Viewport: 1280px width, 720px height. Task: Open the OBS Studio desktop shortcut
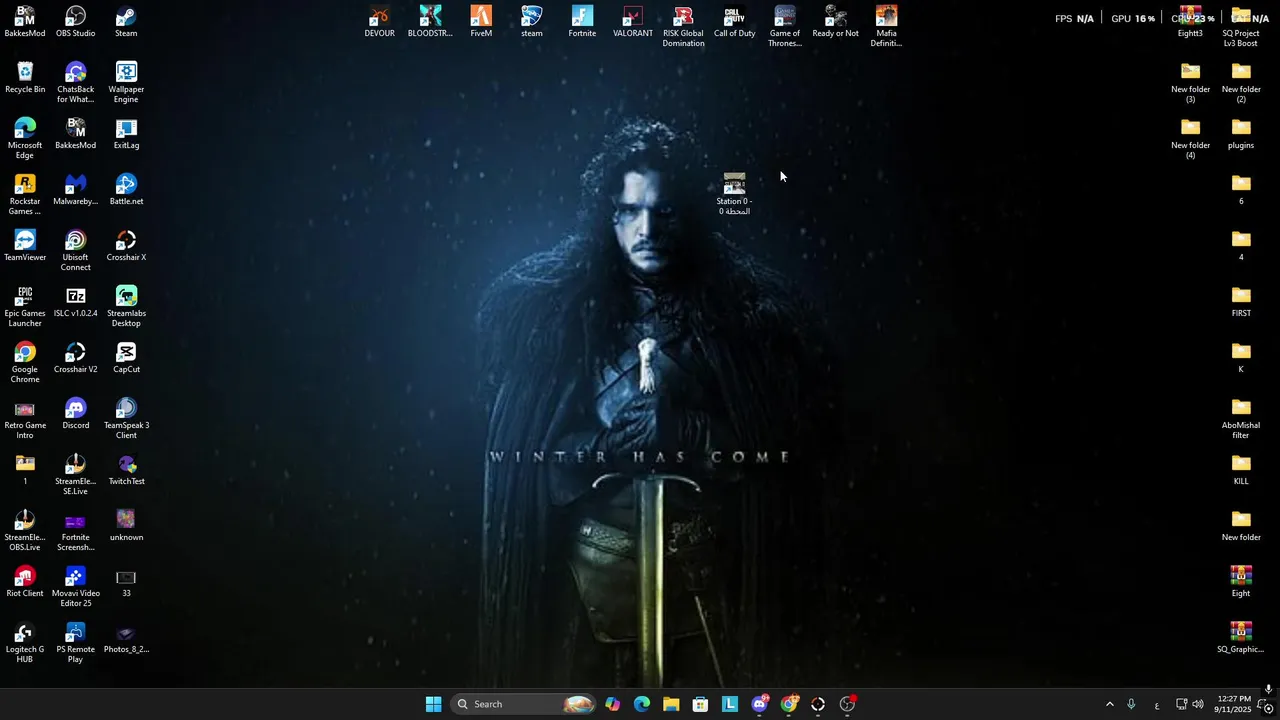75,22
